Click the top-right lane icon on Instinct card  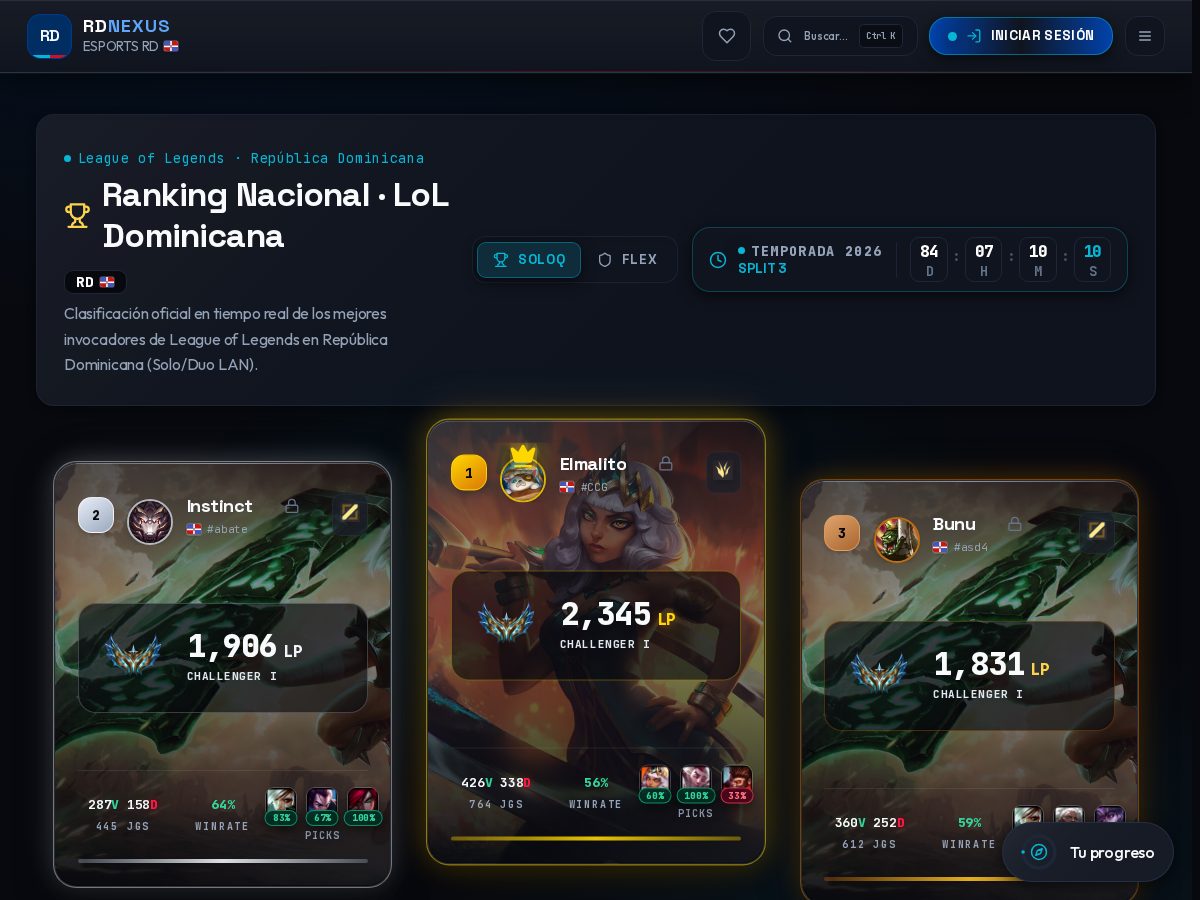350,513
